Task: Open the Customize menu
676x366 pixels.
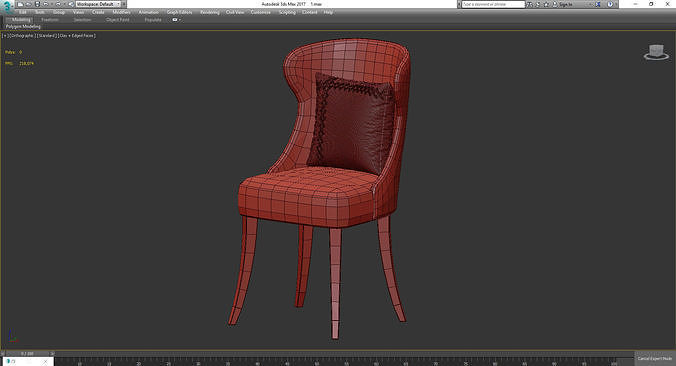Action: pyautogui.click(x=261, y=13)
